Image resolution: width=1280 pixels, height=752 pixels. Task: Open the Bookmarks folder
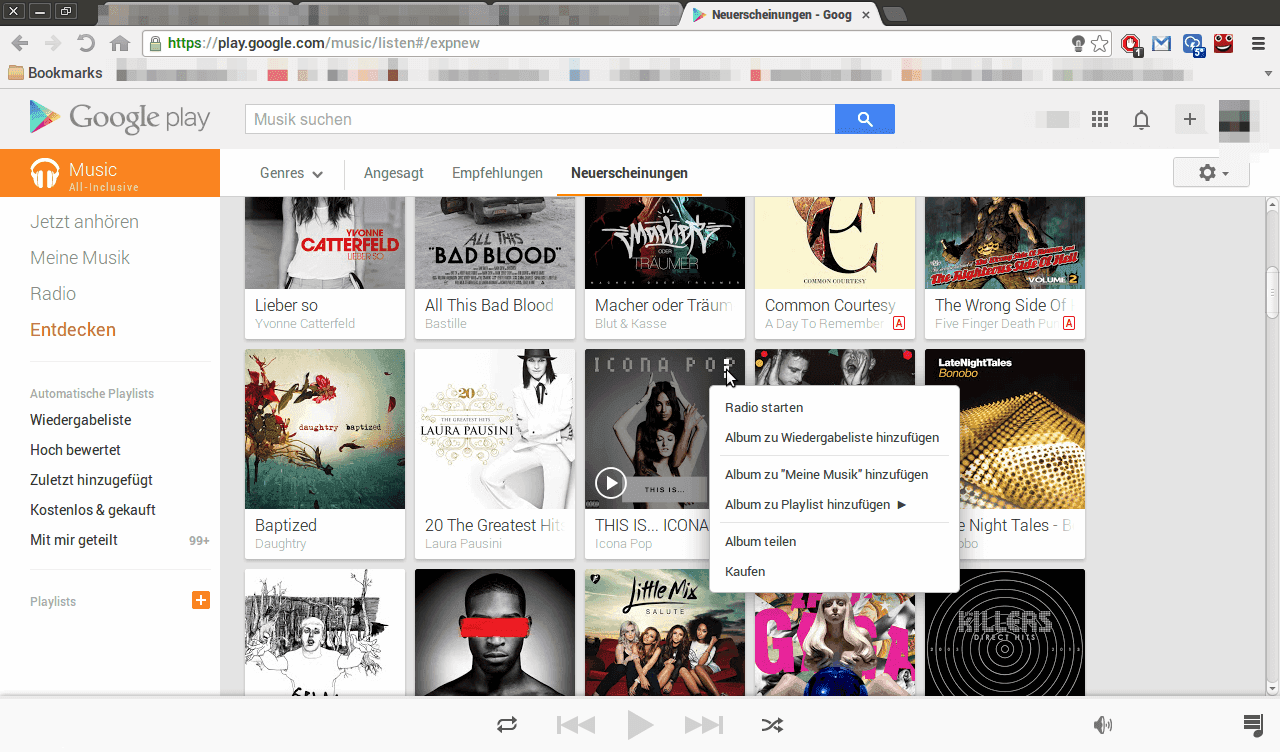(x=55, y=72)
